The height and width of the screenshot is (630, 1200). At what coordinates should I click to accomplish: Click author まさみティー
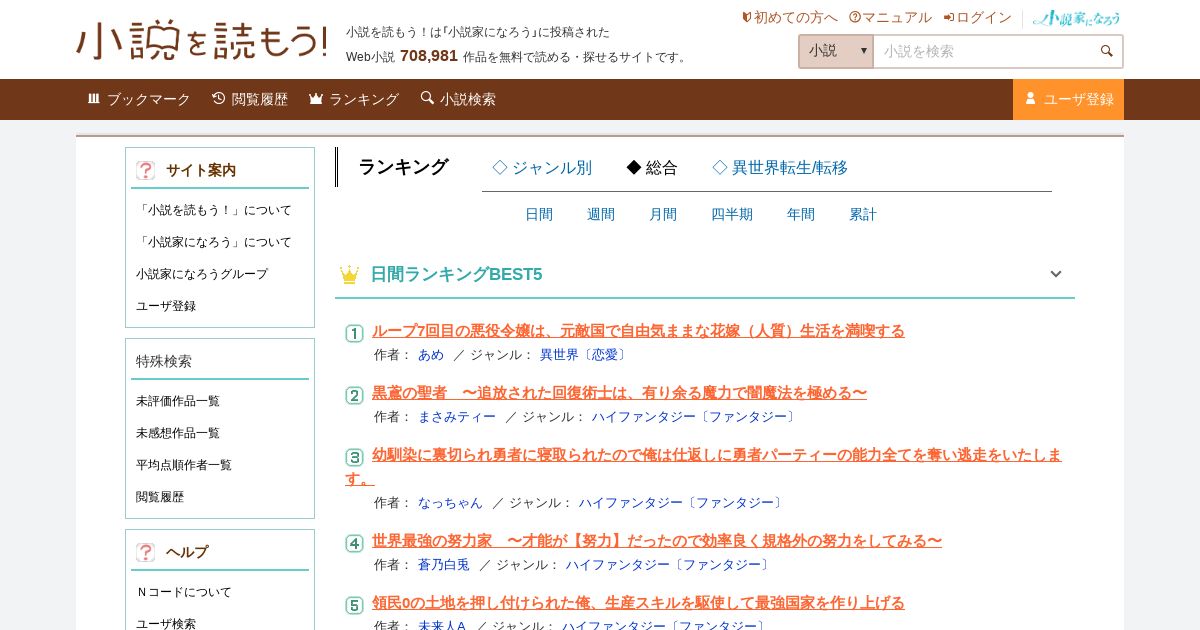click(457, 417)
